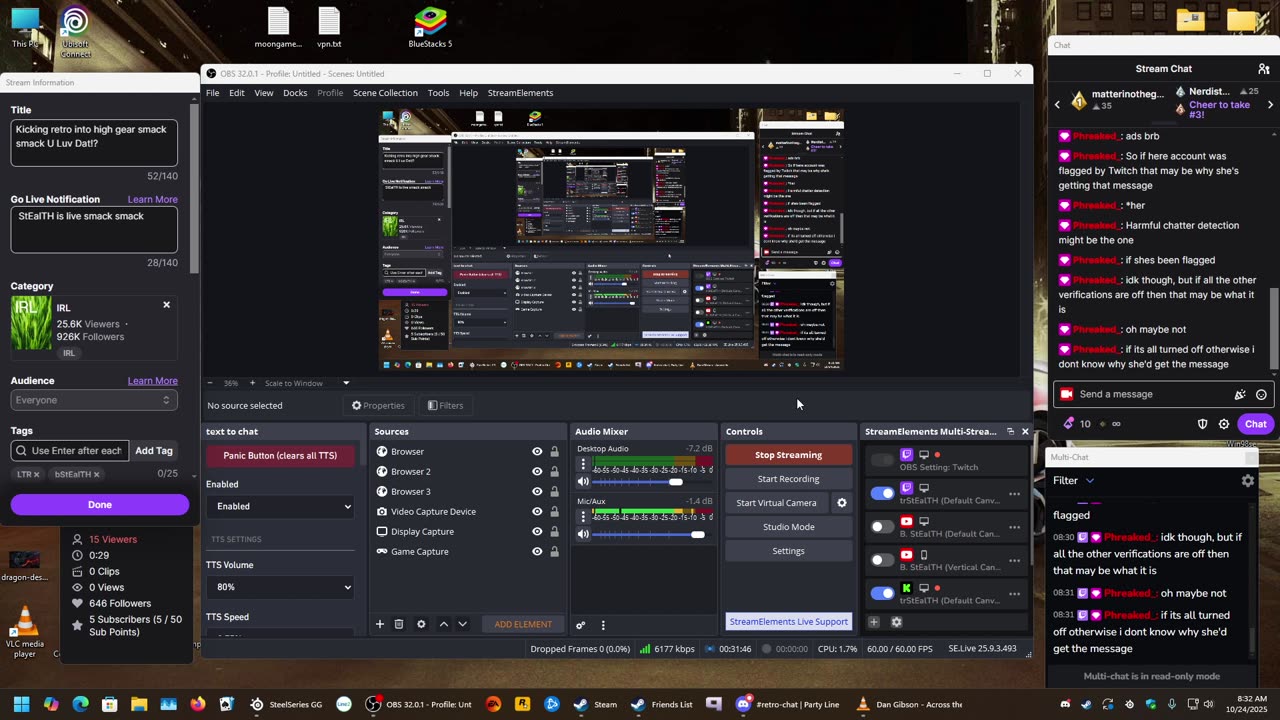Open Firefox from the taskbar
Image resolution: width=1280 pixels, height=720 pixels.
198,704
